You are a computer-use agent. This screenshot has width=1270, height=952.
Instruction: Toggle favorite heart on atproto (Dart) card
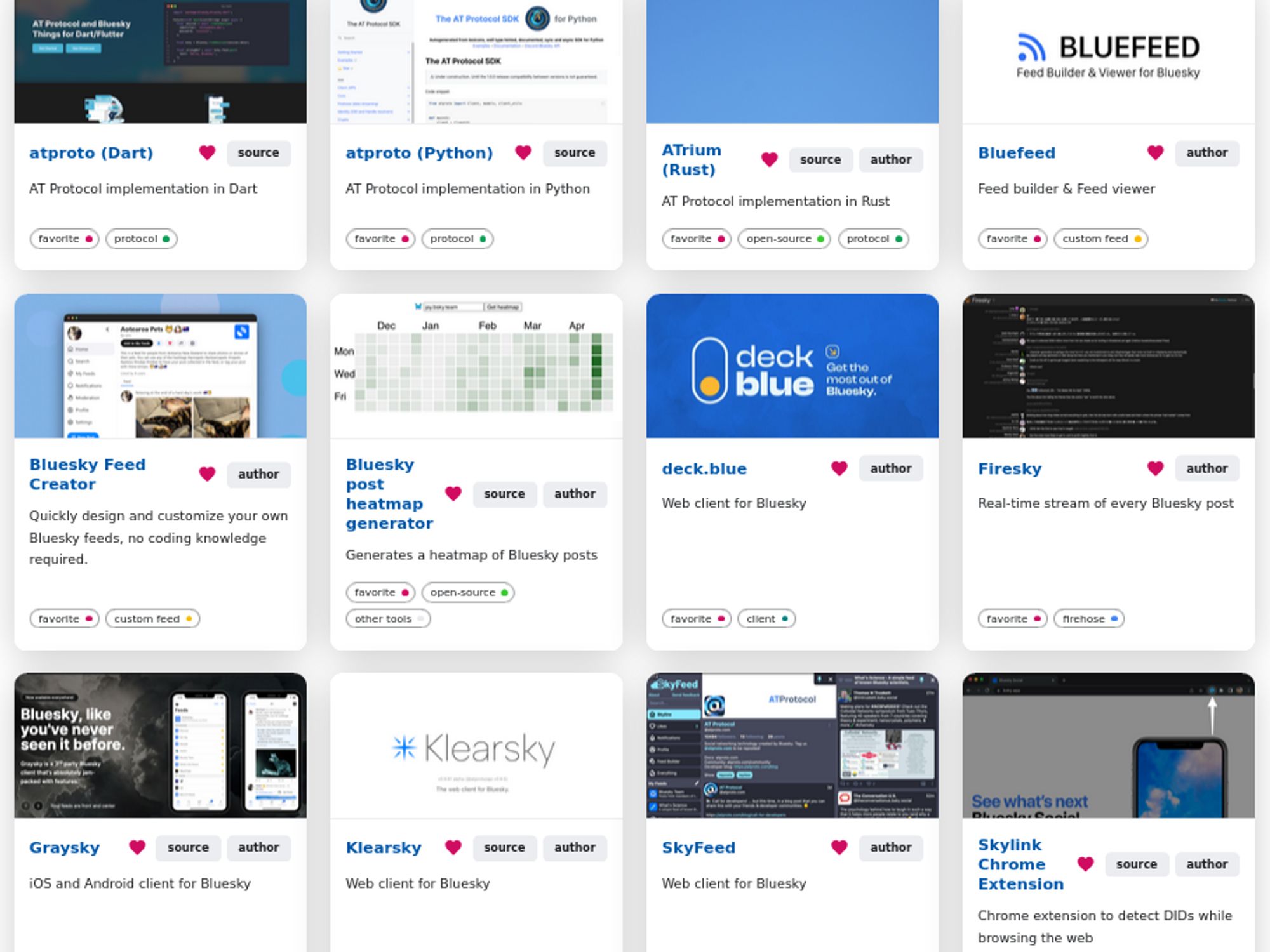[207, 153]
